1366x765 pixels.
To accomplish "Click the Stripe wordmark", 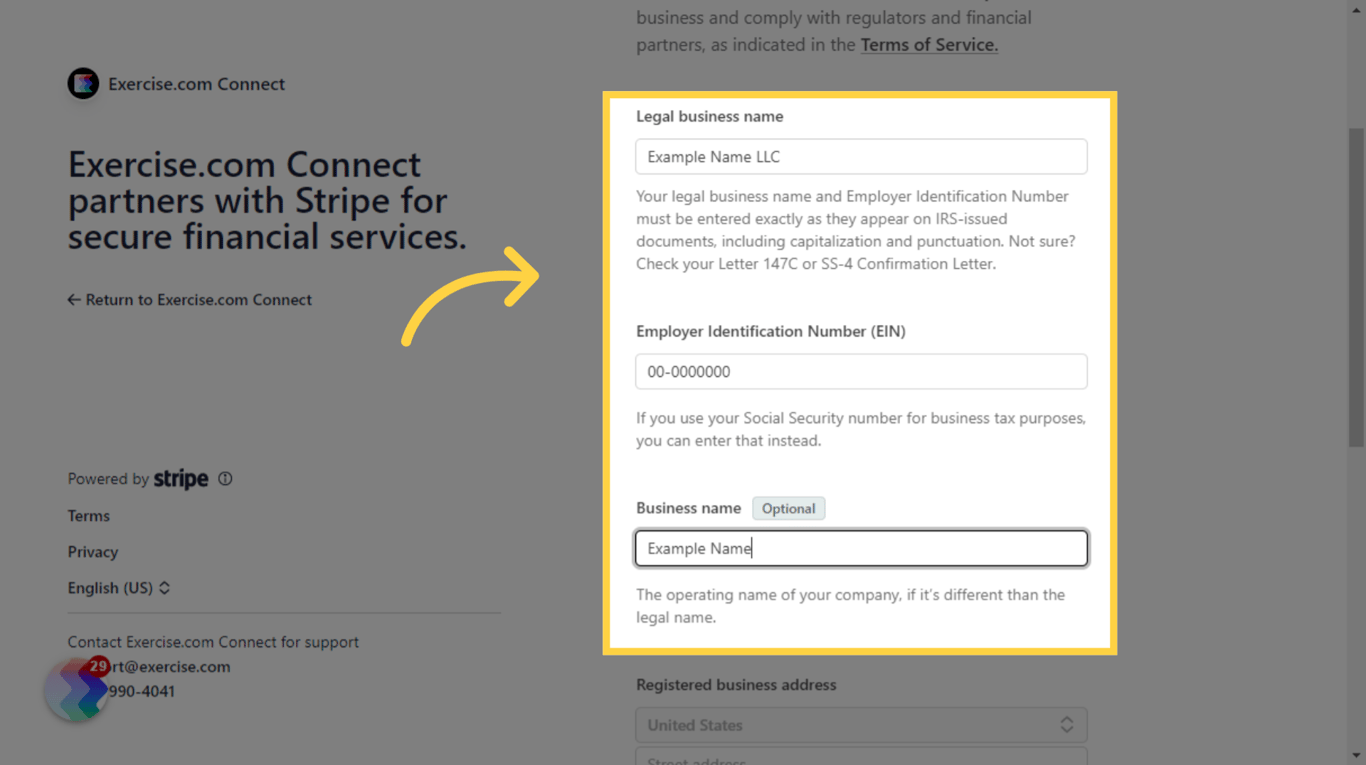I will (181, 478).
